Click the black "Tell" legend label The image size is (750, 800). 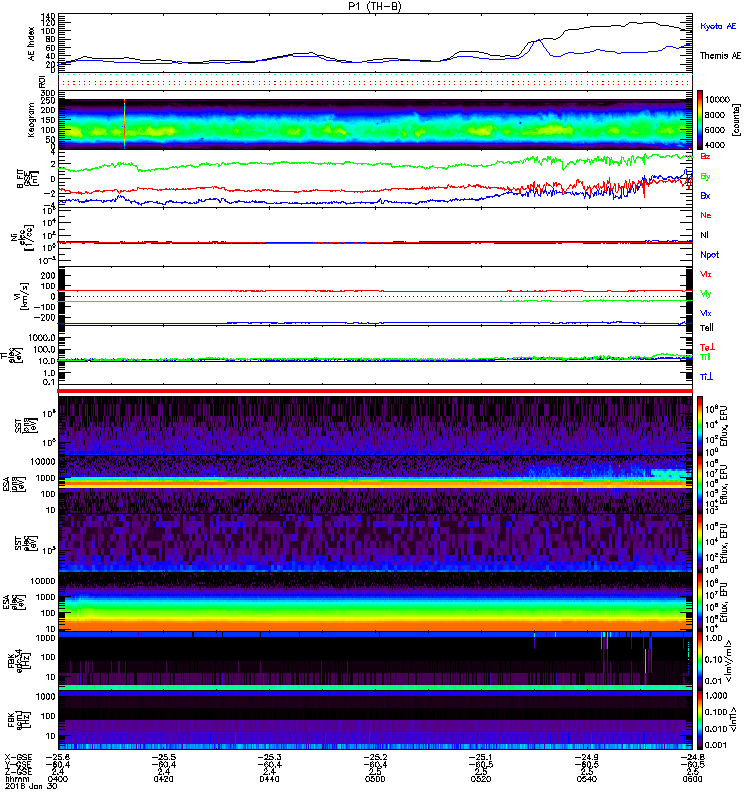pyautogui.click(x=707, y=328)
